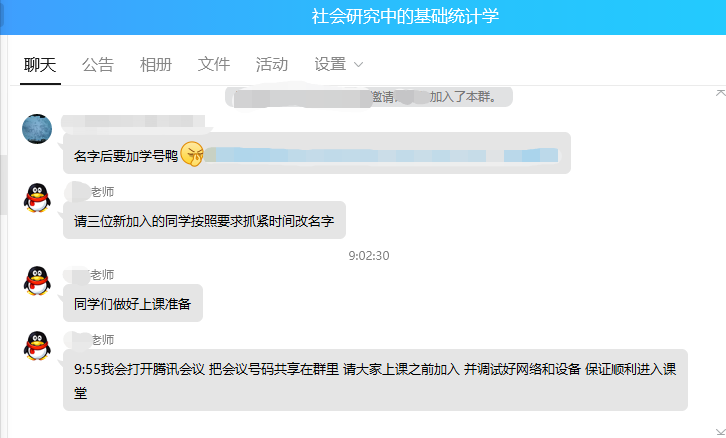Click the blue circular user avatar

pyautogui.click(x=37, y=129)
